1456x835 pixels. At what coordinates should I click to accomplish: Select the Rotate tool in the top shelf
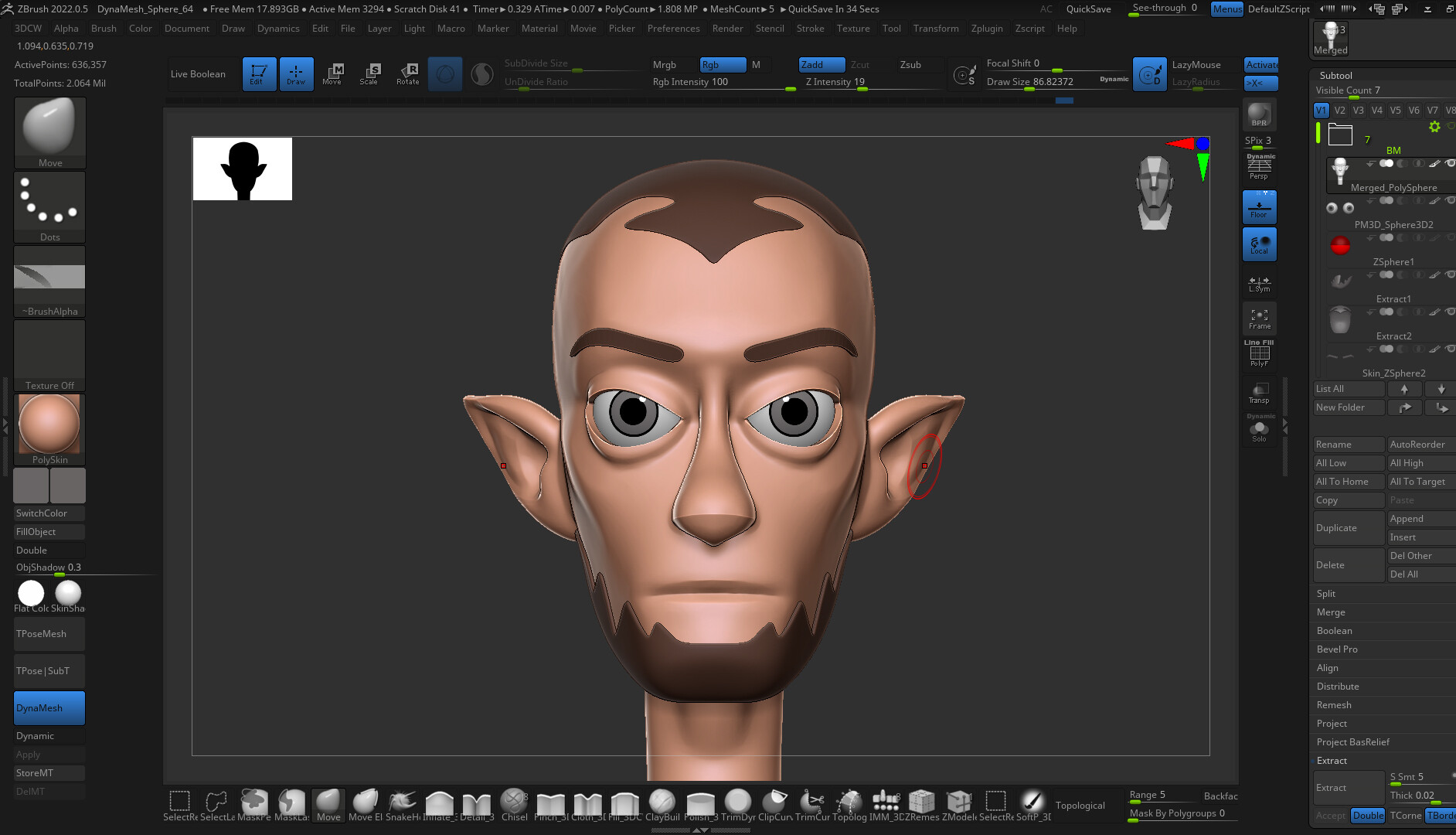(407, 73)
